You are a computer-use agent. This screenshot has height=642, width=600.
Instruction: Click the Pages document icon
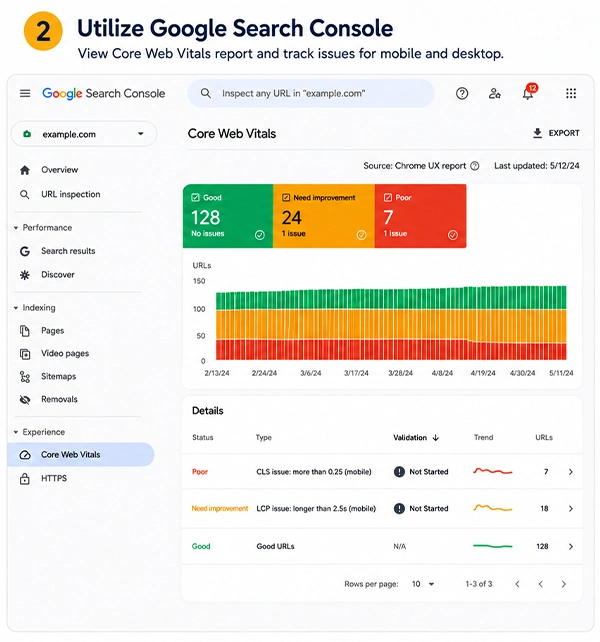25,331
